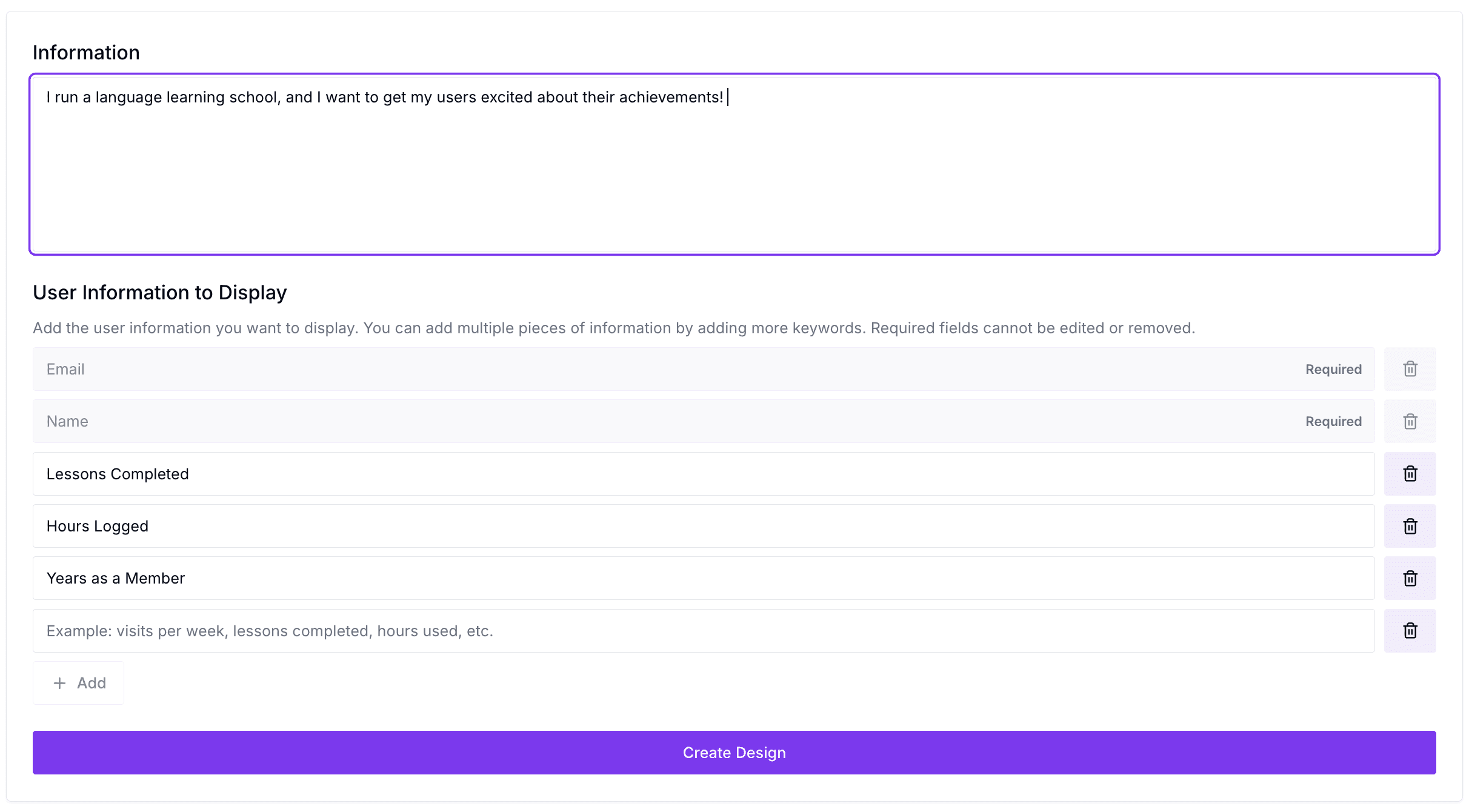The image size is (1469, 812).
Task: Click Create Design button
Action: (x=734, y=753)
